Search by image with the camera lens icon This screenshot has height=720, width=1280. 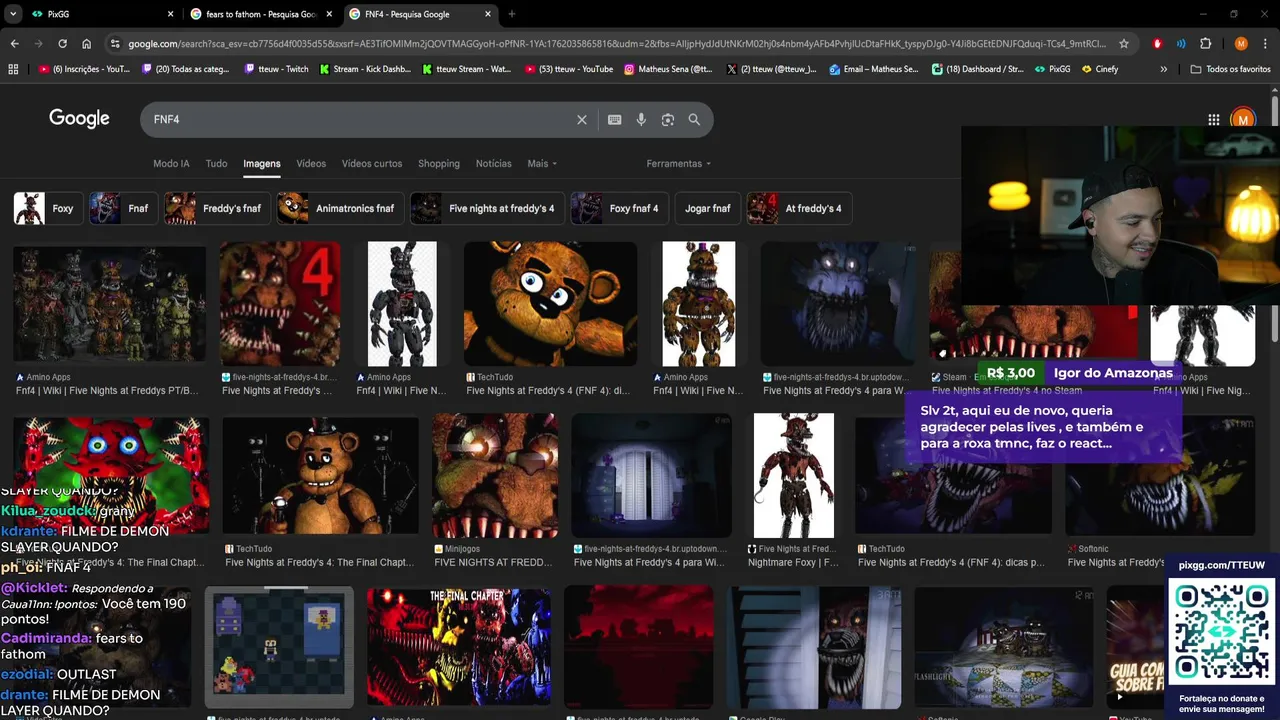click(x=668, y=120)
